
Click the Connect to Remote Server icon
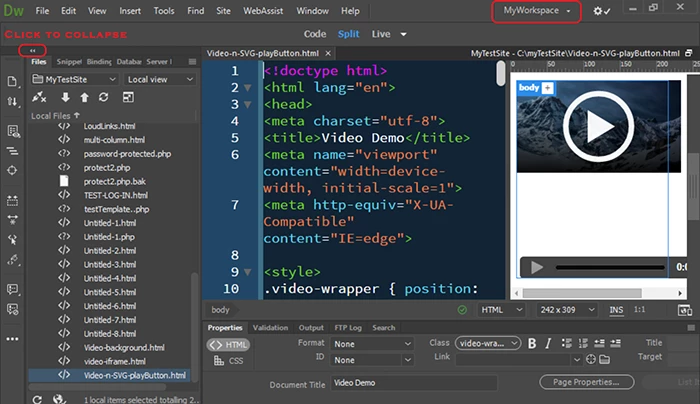pos(39,97)
